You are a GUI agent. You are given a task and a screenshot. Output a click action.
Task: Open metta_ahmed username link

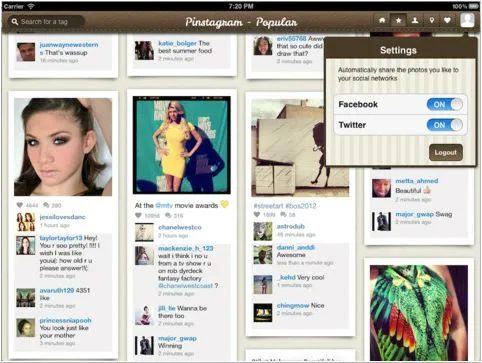(417, 181)
